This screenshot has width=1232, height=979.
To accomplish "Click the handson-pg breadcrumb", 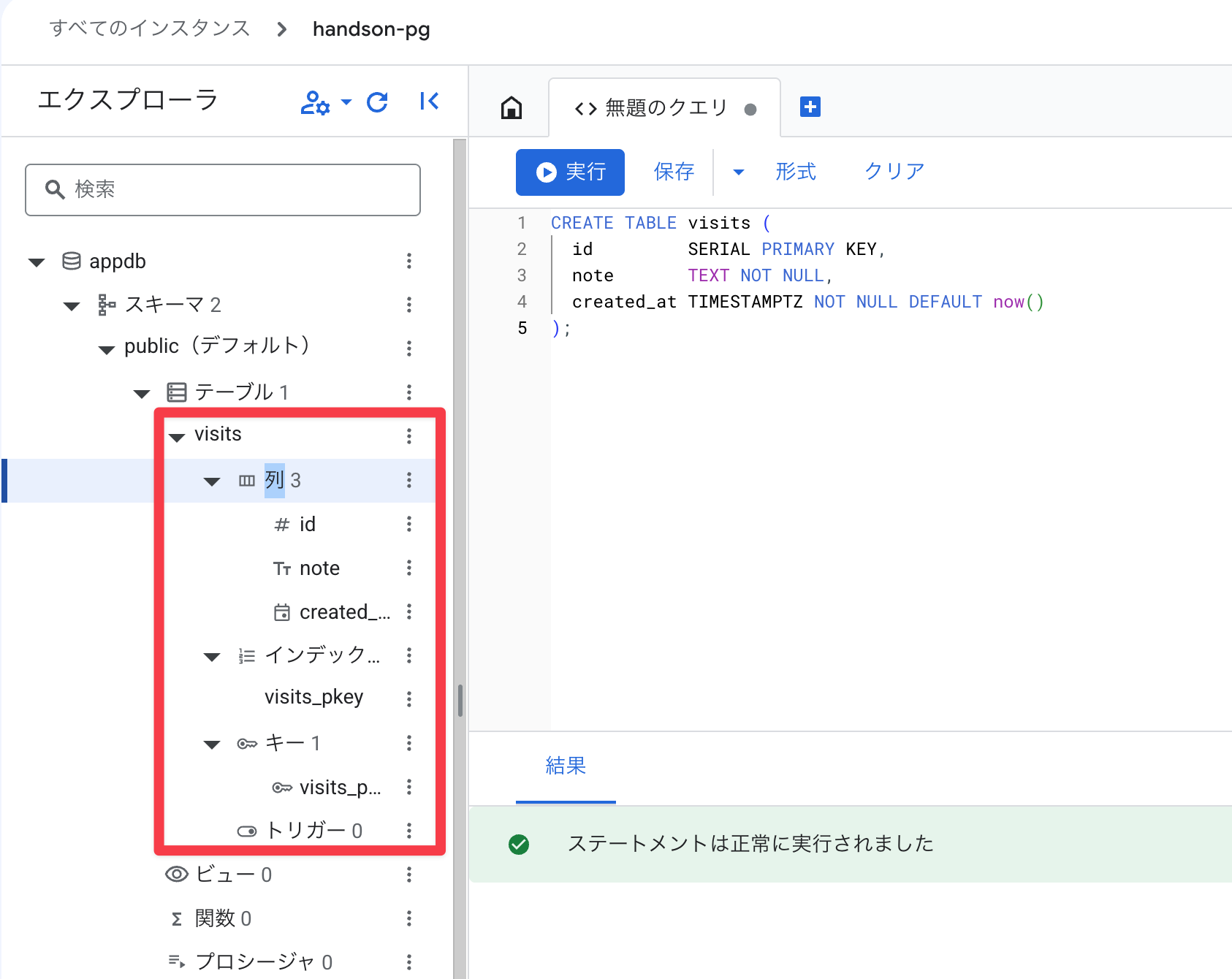I will point(371,29).
